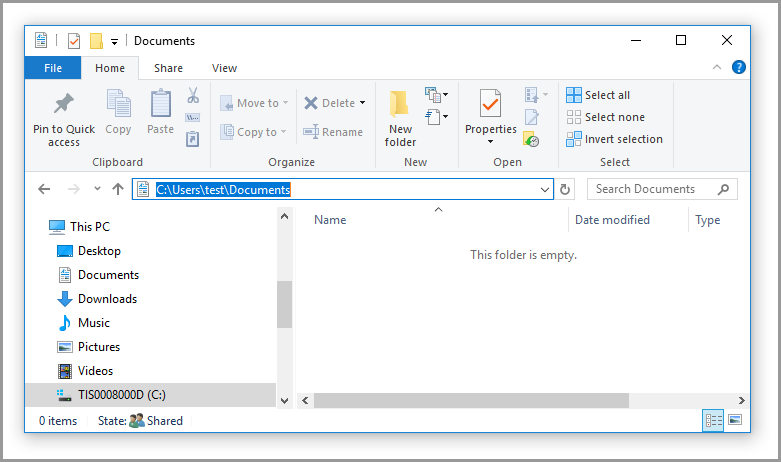The image size is (781, 462).
Task: Open the Easy access menu icon
Action: (436, 117)
